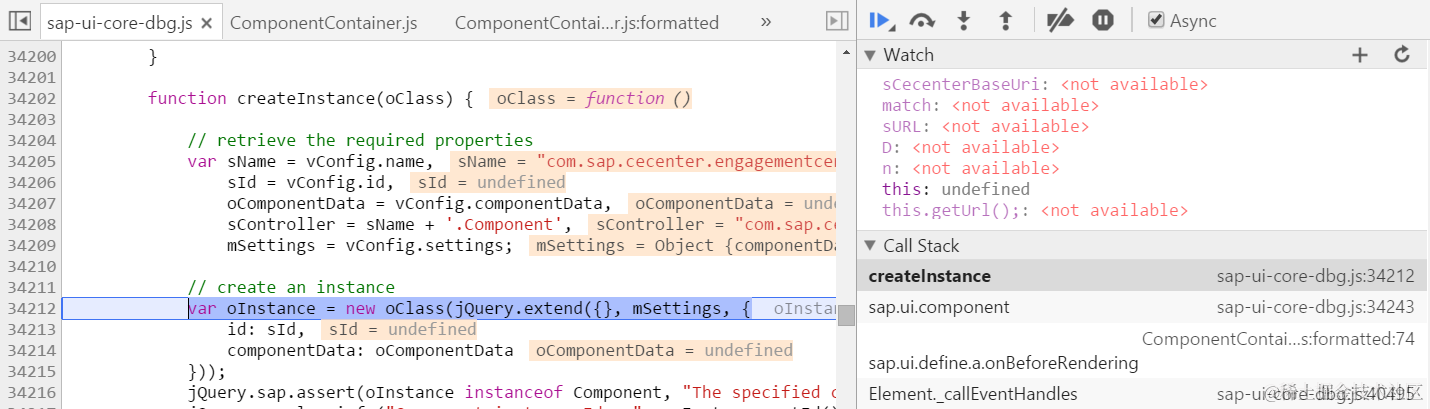The width and height of the screenshot is (1430, 409).
Task: Refresh the watch expressions
Action: click(1402, 55)
